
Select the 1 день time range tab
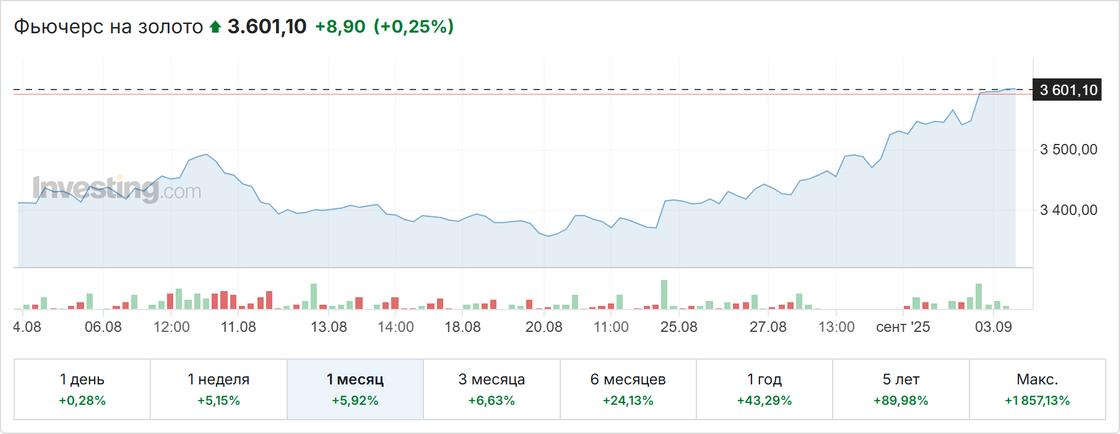pyautogui.click(x=82, y=389)
